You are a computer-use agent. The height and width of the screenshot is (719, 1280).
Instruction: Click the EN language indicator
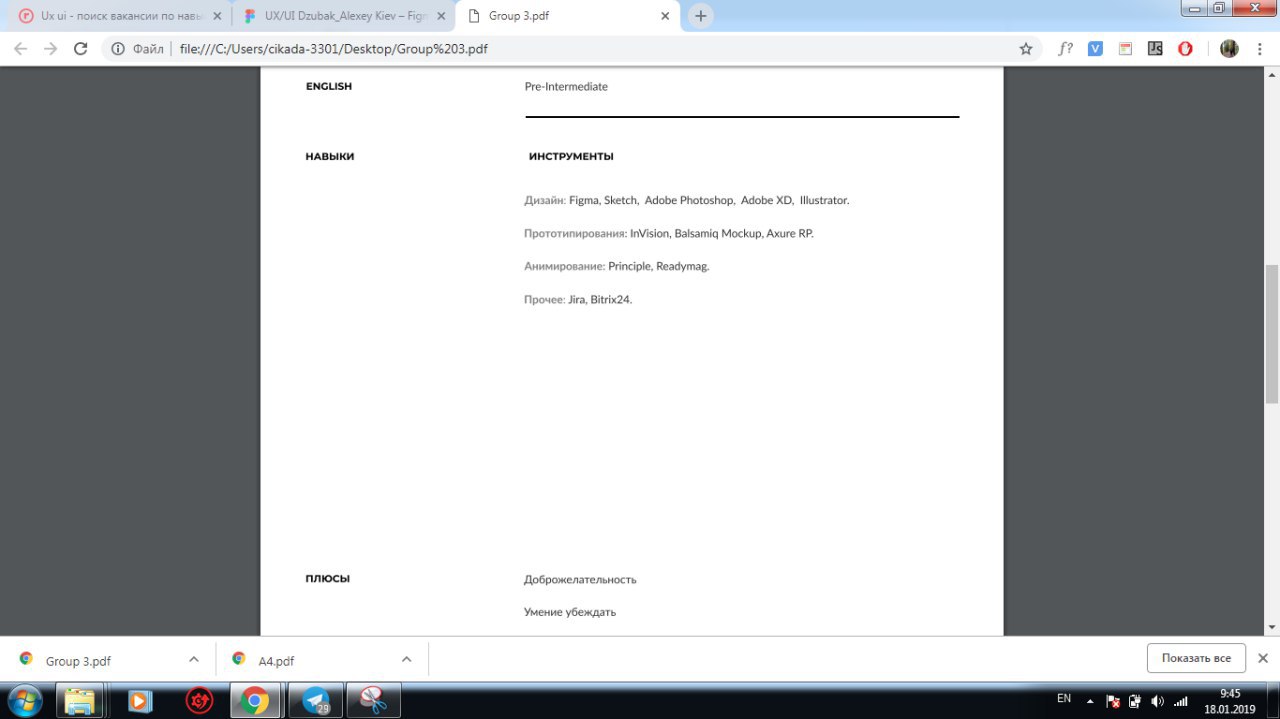[x=1064, y=699]
